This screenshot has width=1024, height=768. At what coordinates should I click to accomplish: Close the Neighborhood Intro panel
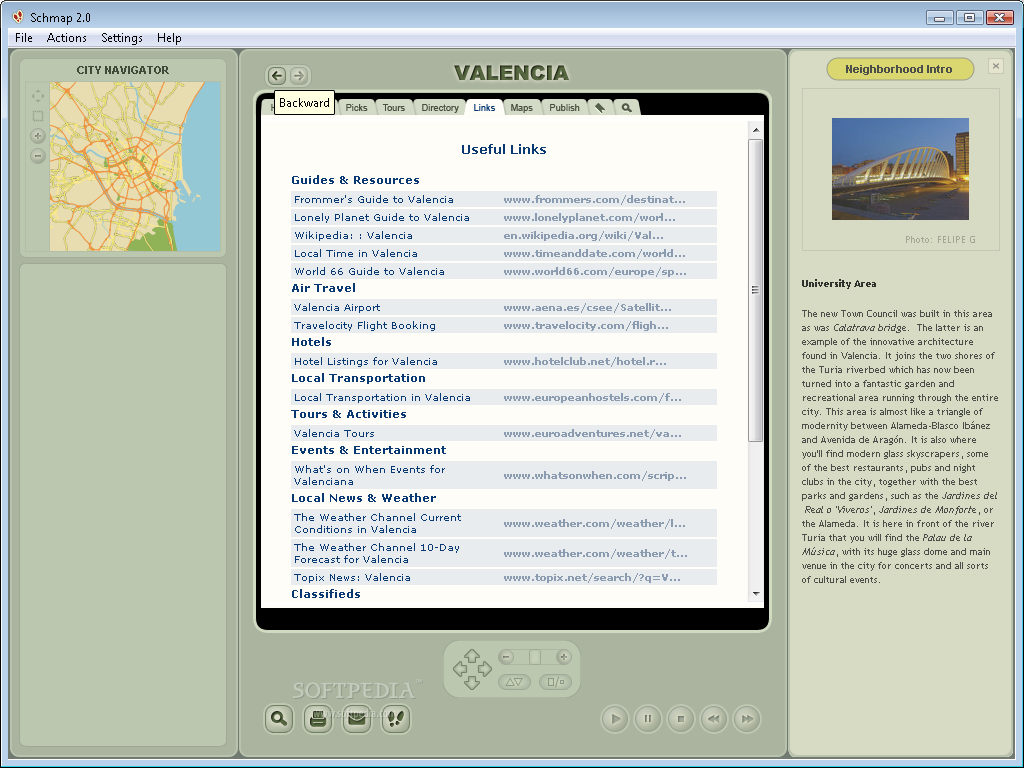(x=995, y=66)
